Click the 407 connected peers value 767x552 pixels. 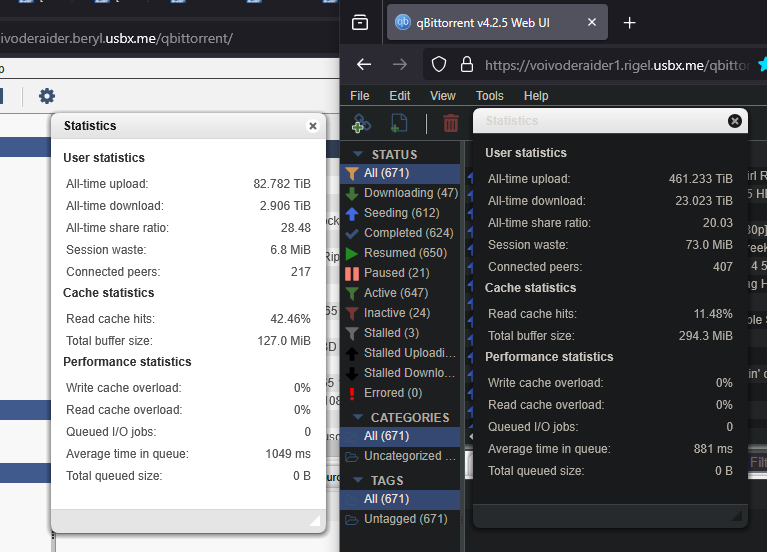click(x=723, y=267)
